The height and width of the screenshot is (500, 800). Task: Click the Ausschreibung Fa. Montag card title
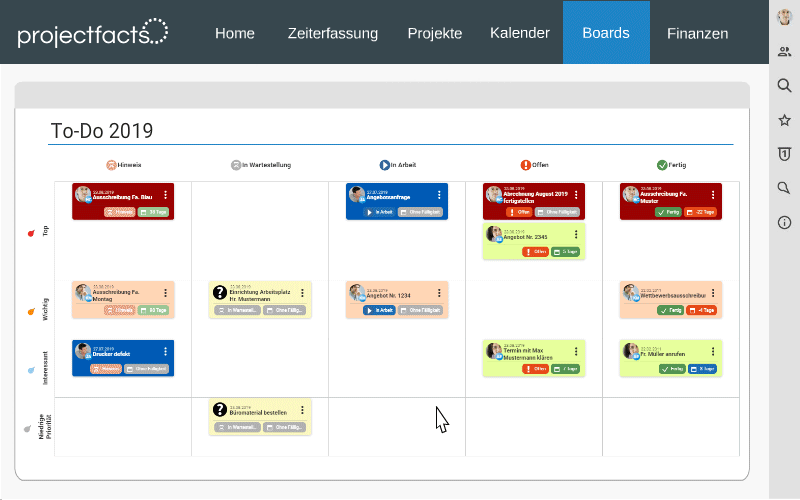coord(116,295)
